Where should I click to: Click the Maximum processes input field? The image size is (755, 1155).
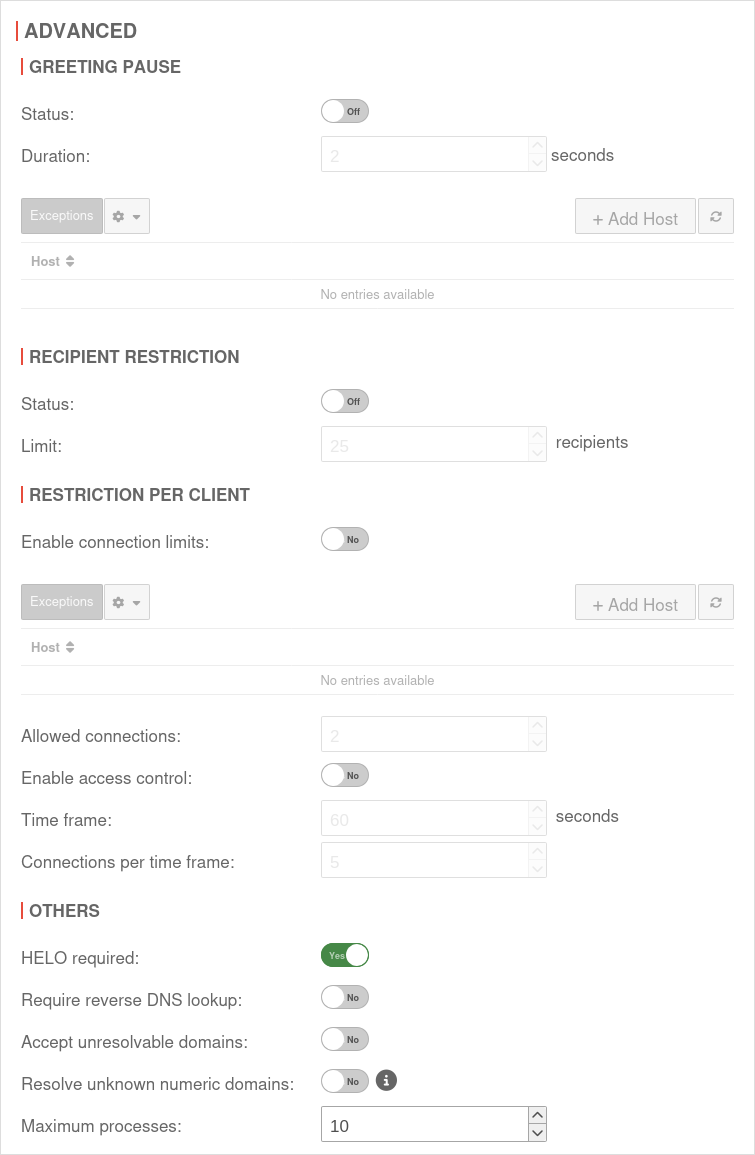click(x=424, y=1125)
